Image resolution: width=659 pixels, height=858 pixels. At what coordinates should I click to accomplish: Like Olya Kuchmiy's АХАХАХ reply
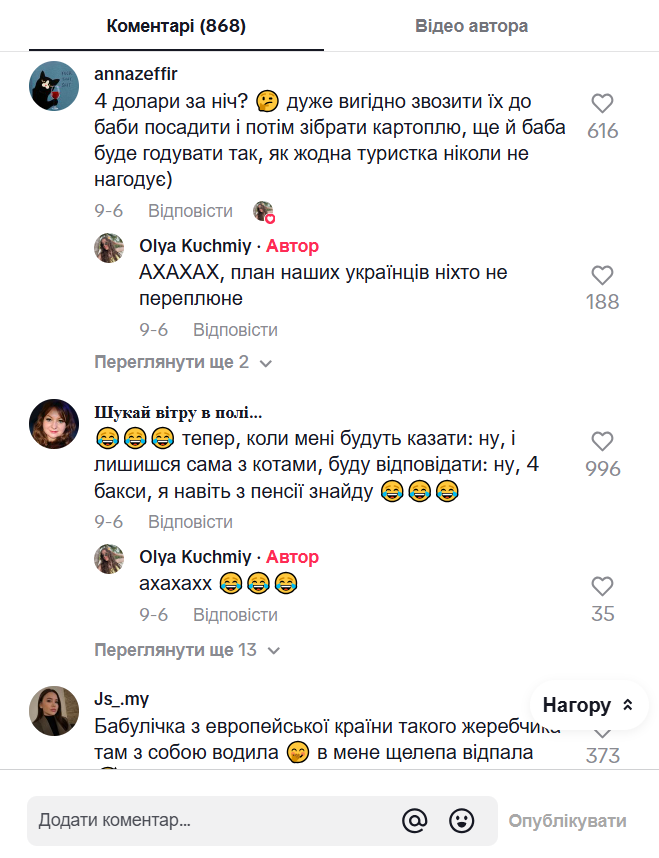coord(602,275)
